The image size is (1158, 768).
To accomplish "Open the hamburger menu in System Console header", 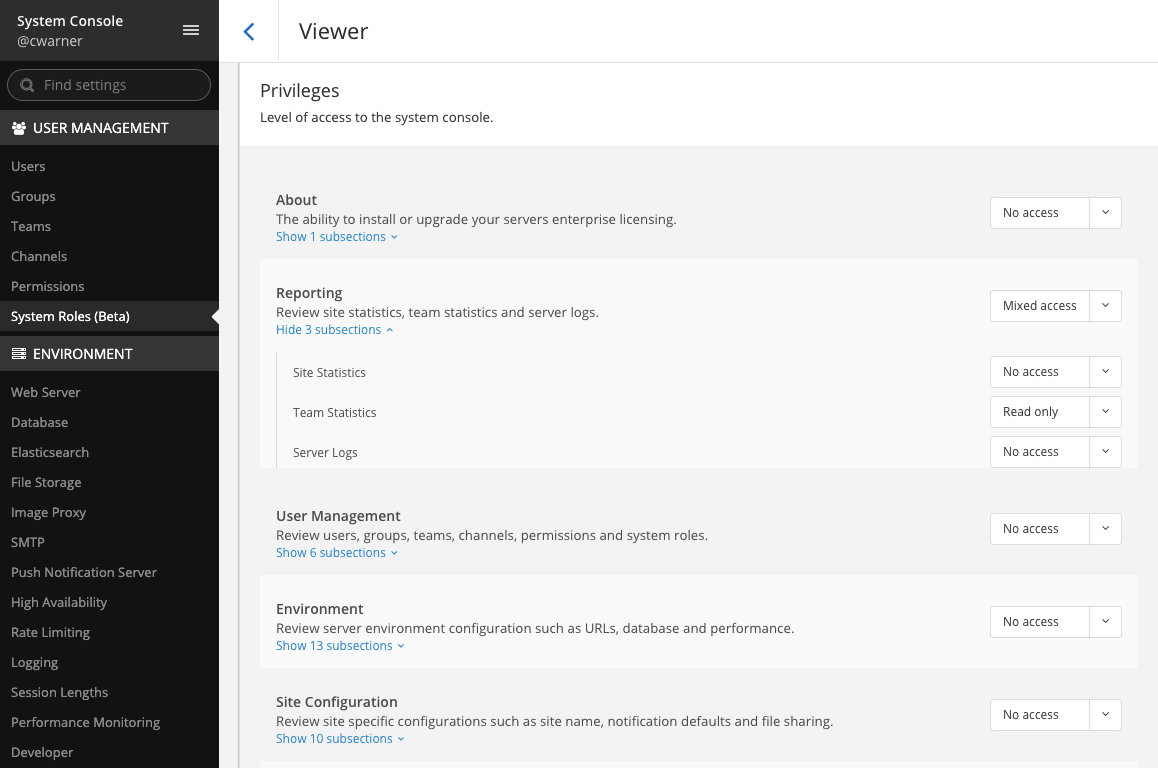I will [191, 29].
